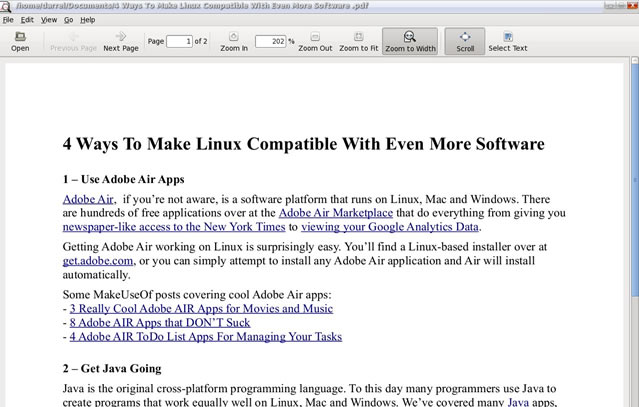Screen dimensions: 639x407
Task: Click the scrollbar up arrow
Action: pos(635,60)
